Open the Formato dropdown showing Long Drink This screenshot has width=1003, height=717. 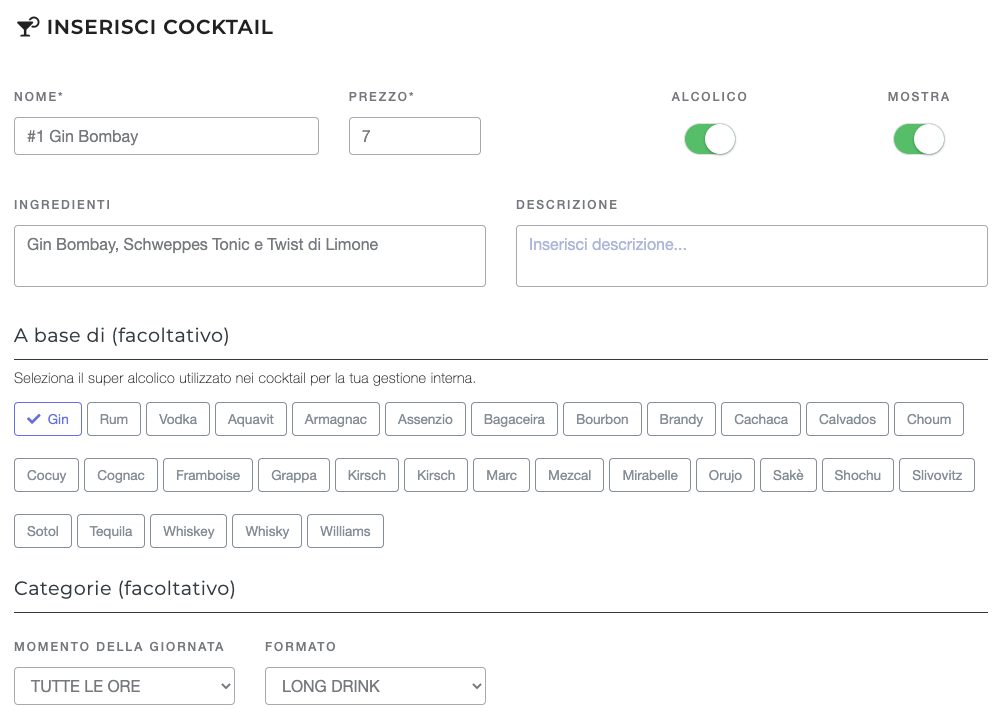click(375, 686)
